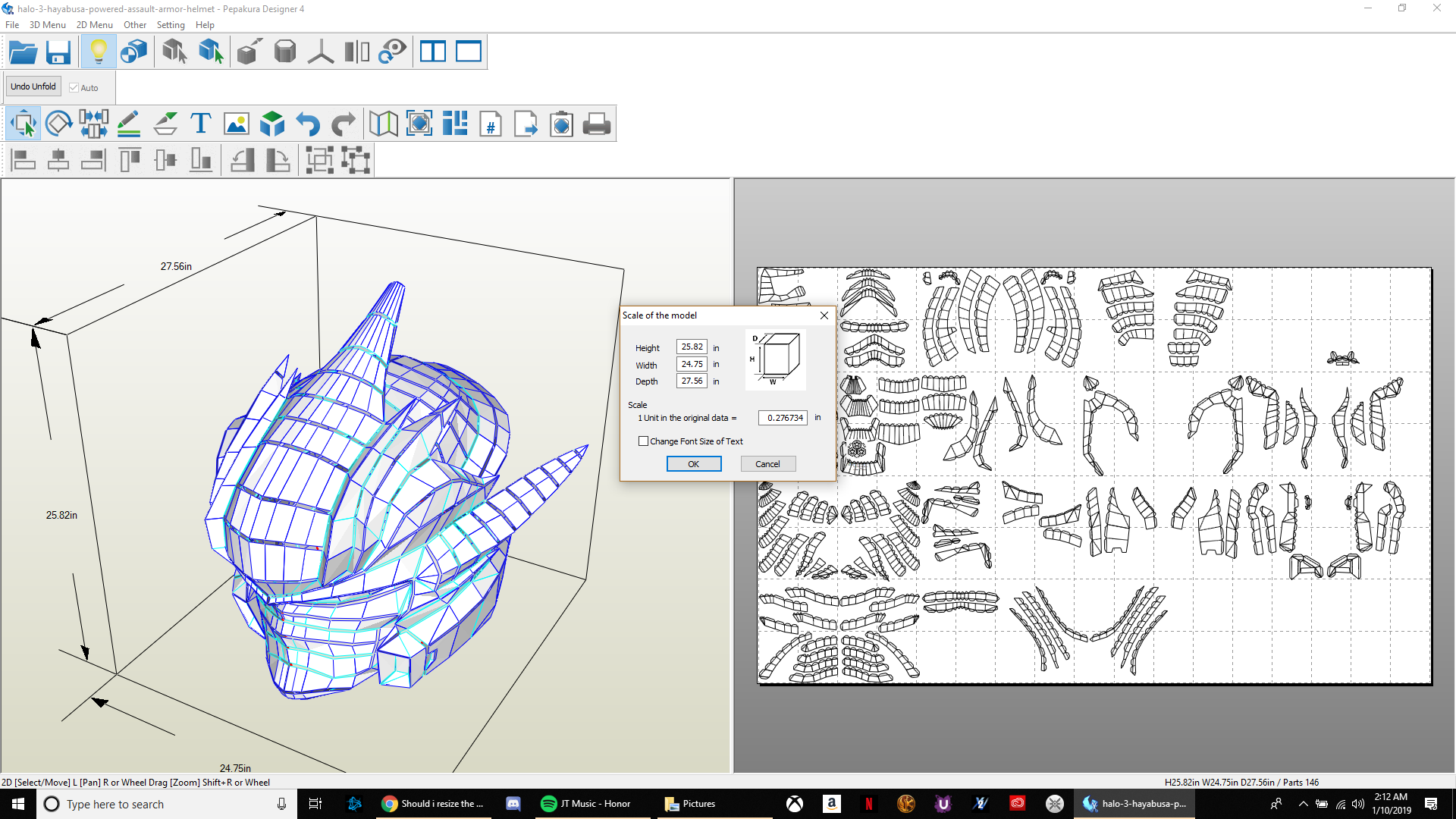
Task: Switch to split 3D/2D window layout
Action: click(x=433, y=52)
